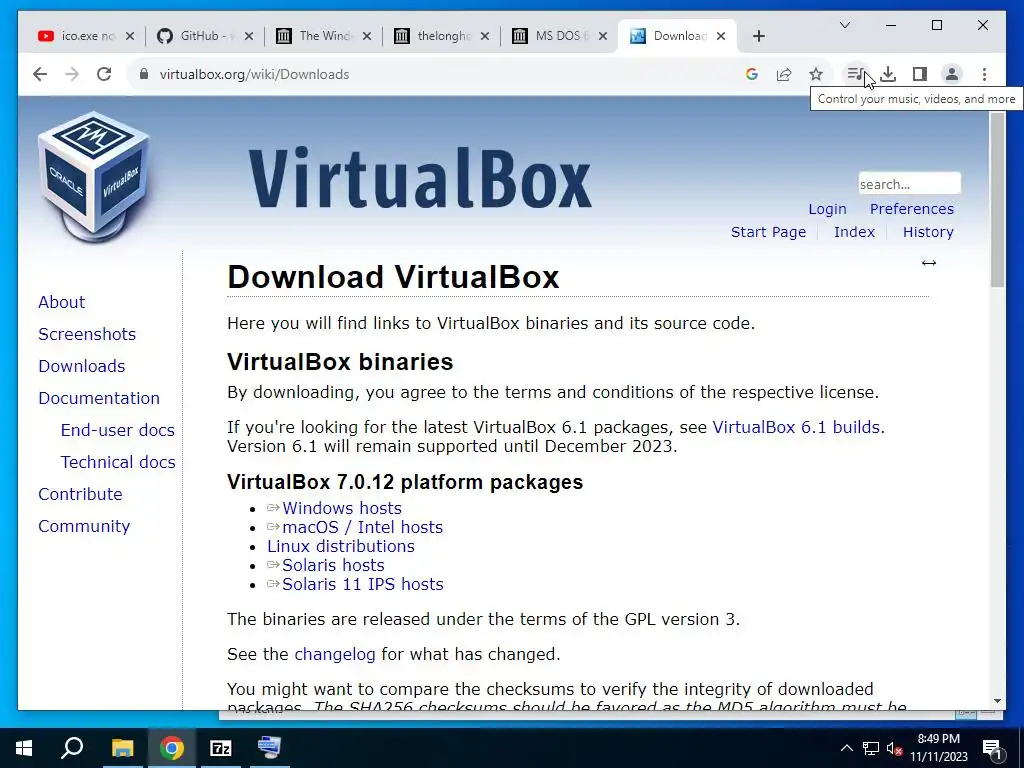The height and width of the screenshot is (768, 1024).
Task: Open the Linux distributions link
Action: pyautogui.click(x=340, y=546)
